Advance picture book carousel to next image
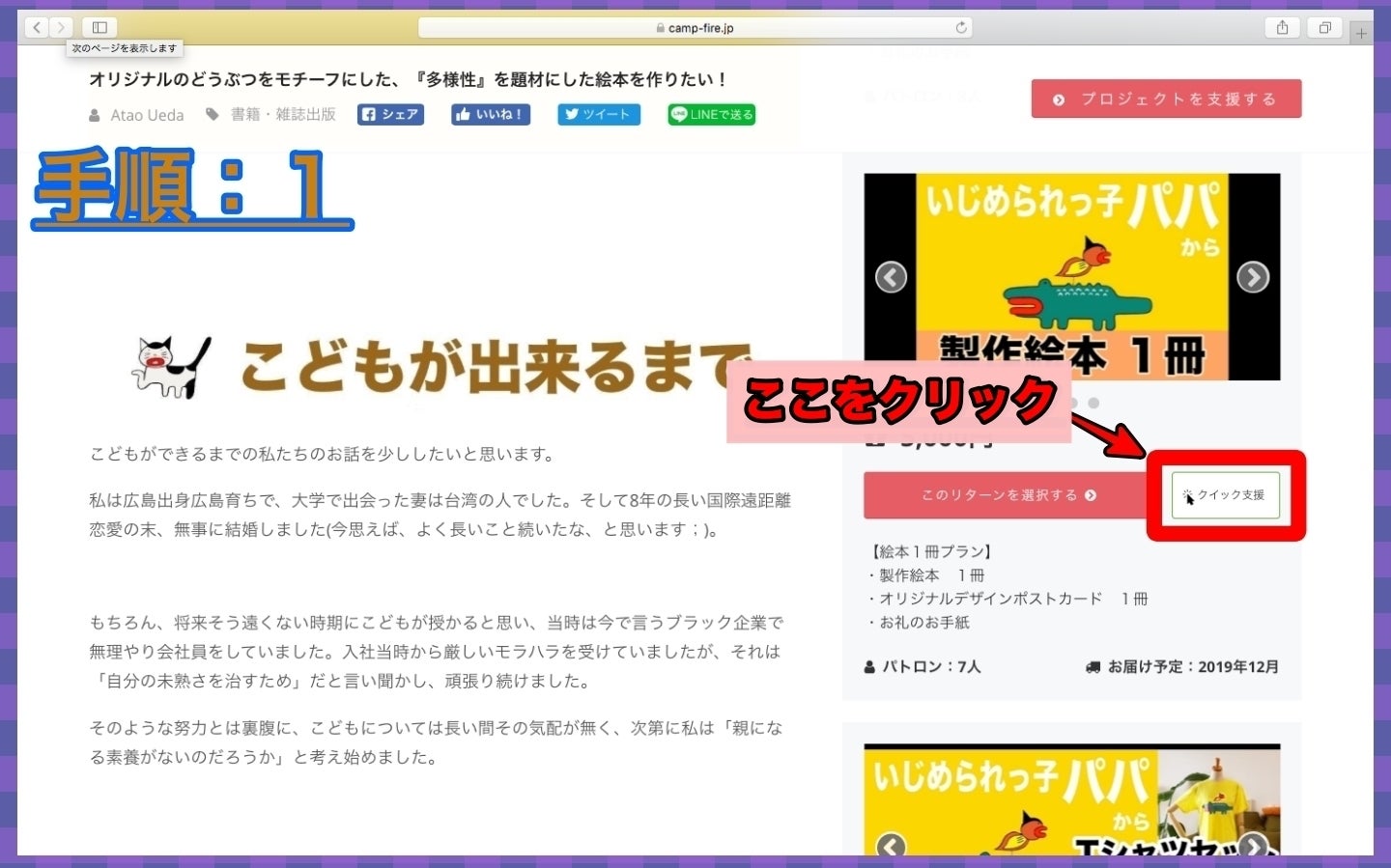1391x868 pixels. [x=1253, y=277]
